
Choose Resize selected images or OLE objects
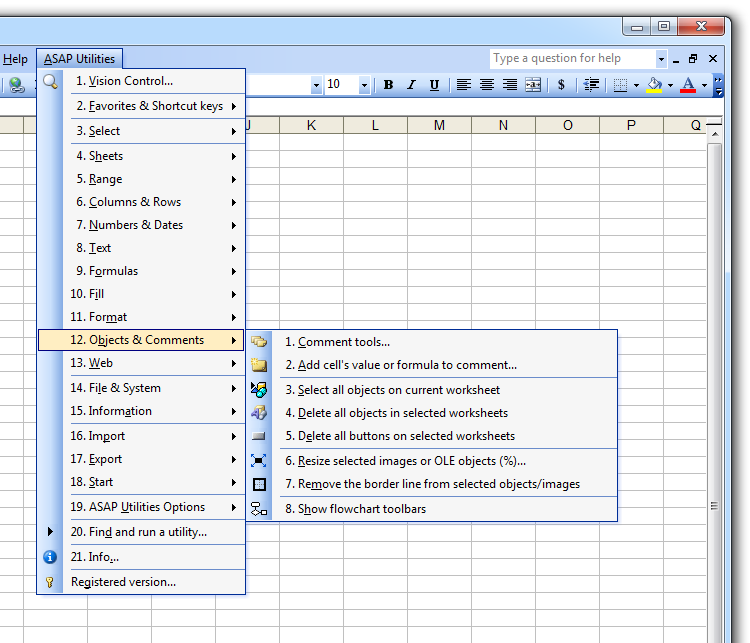pyautogui.click(x=432, y=461)
